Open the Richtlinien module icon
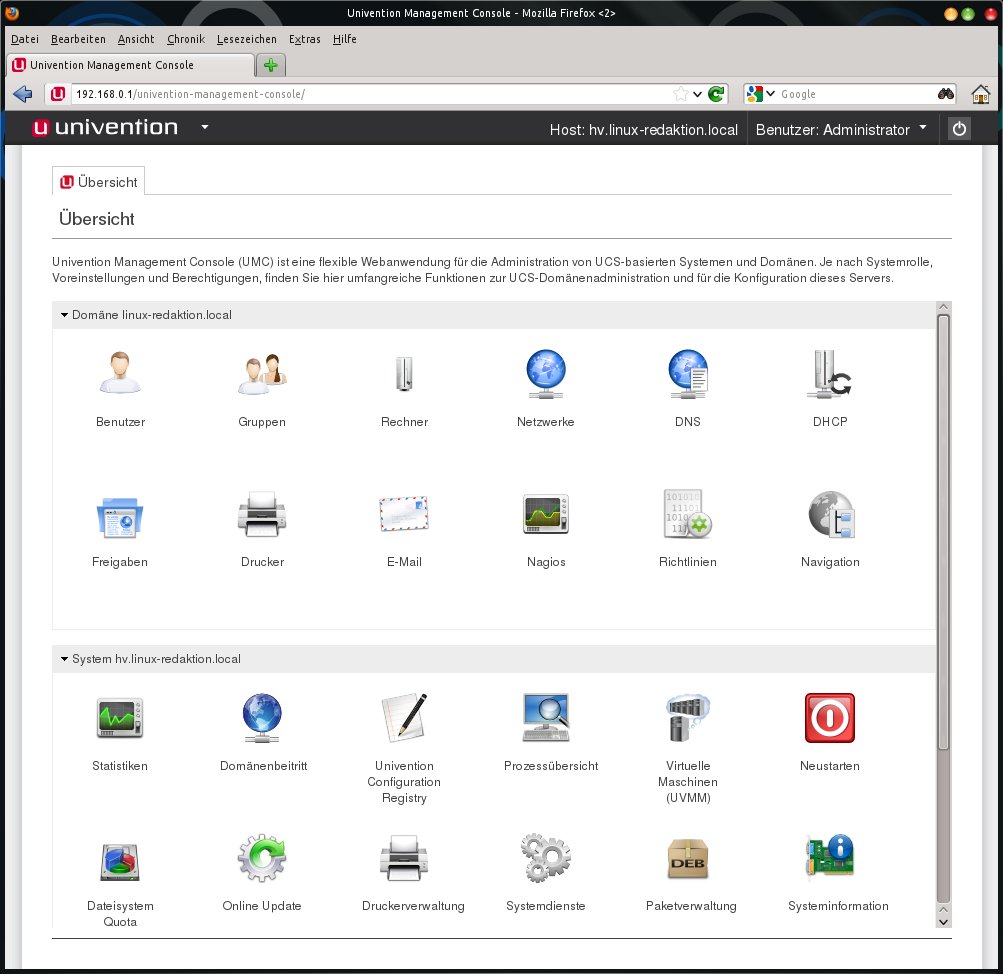 point(688,514)
